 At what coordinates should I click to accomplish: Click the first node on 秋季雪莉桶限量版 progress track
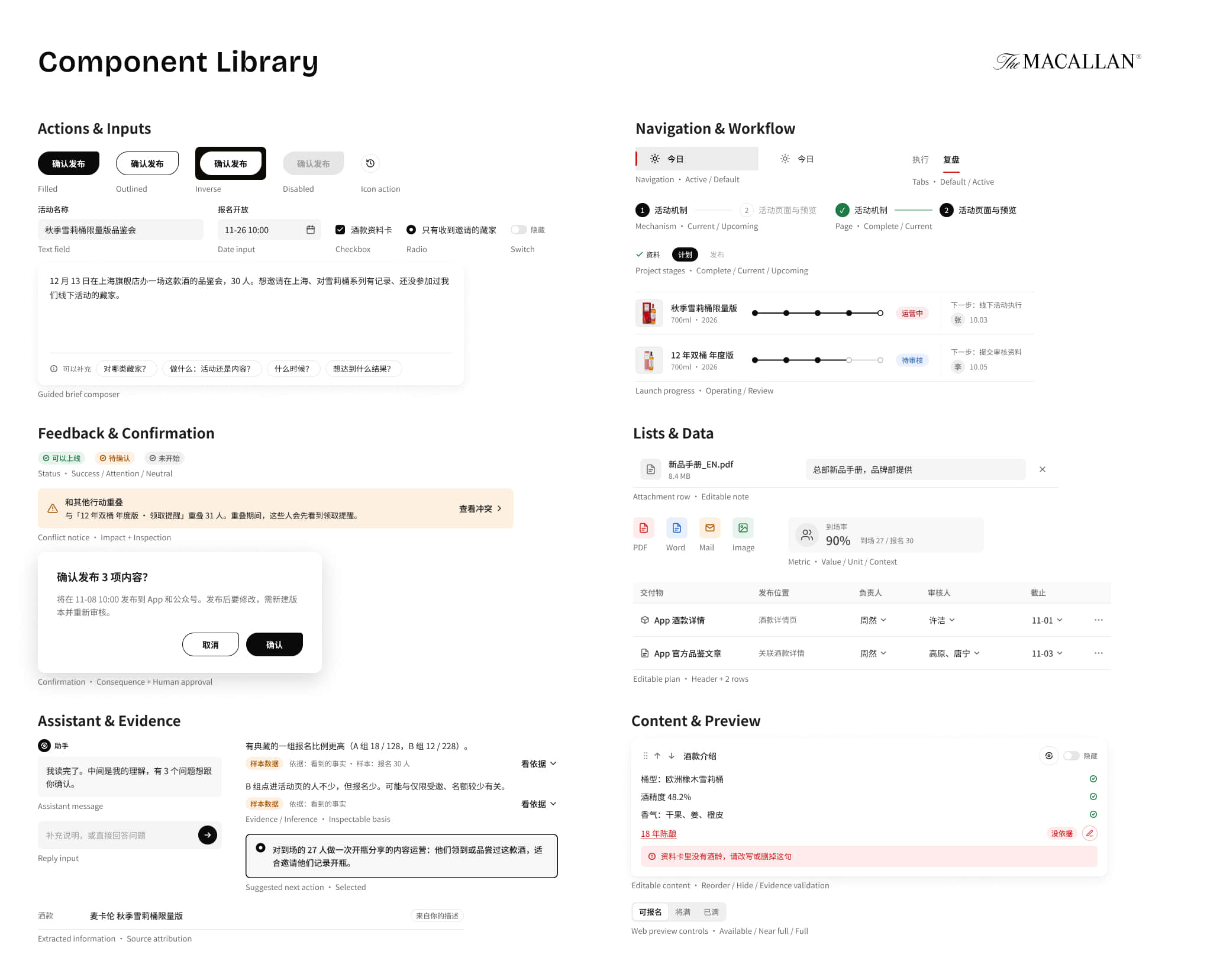755,313
